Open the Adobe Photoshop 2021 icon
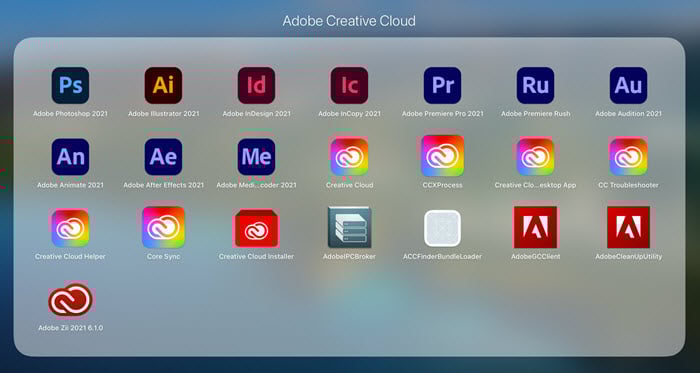This screenshot has height=373, width=700. [70, 85]
